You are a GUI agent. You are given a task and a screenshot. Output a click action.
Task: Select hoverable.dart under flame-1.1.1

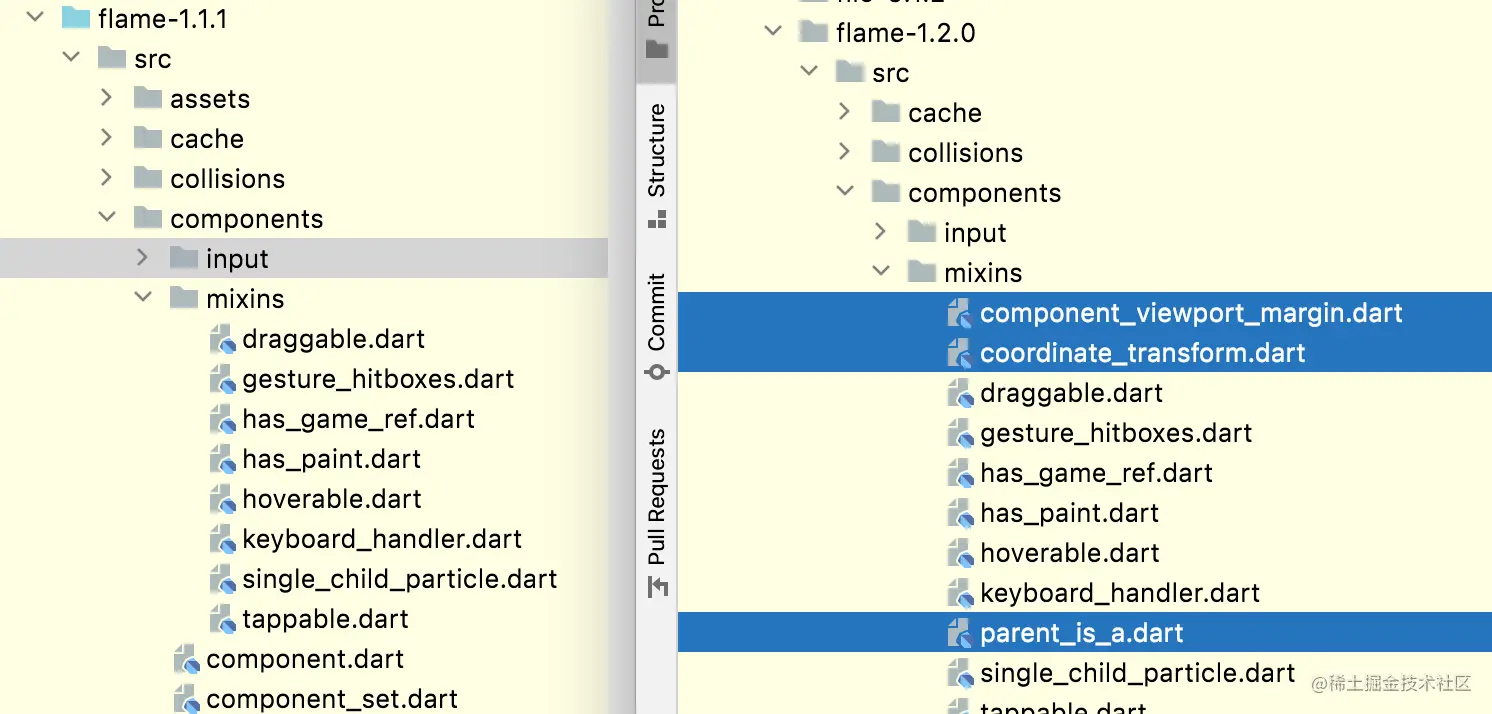click(332, 499)
